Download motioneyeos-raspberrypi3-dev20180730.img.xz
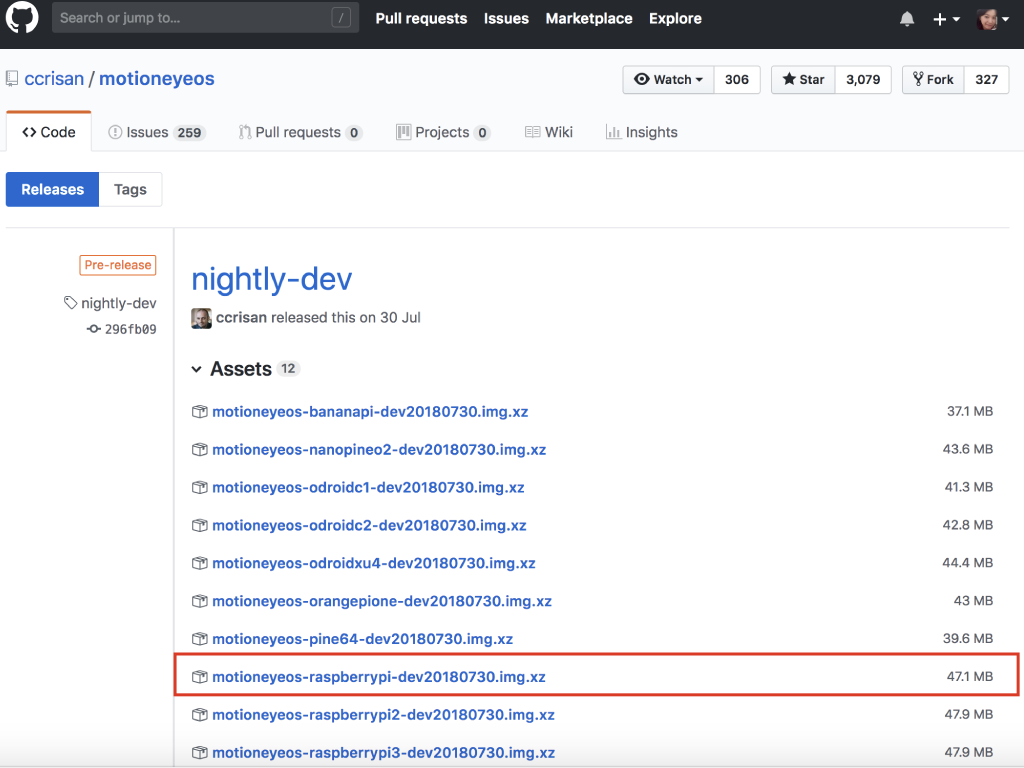This screenshot has width=1024, height=768. pos(384,753)
